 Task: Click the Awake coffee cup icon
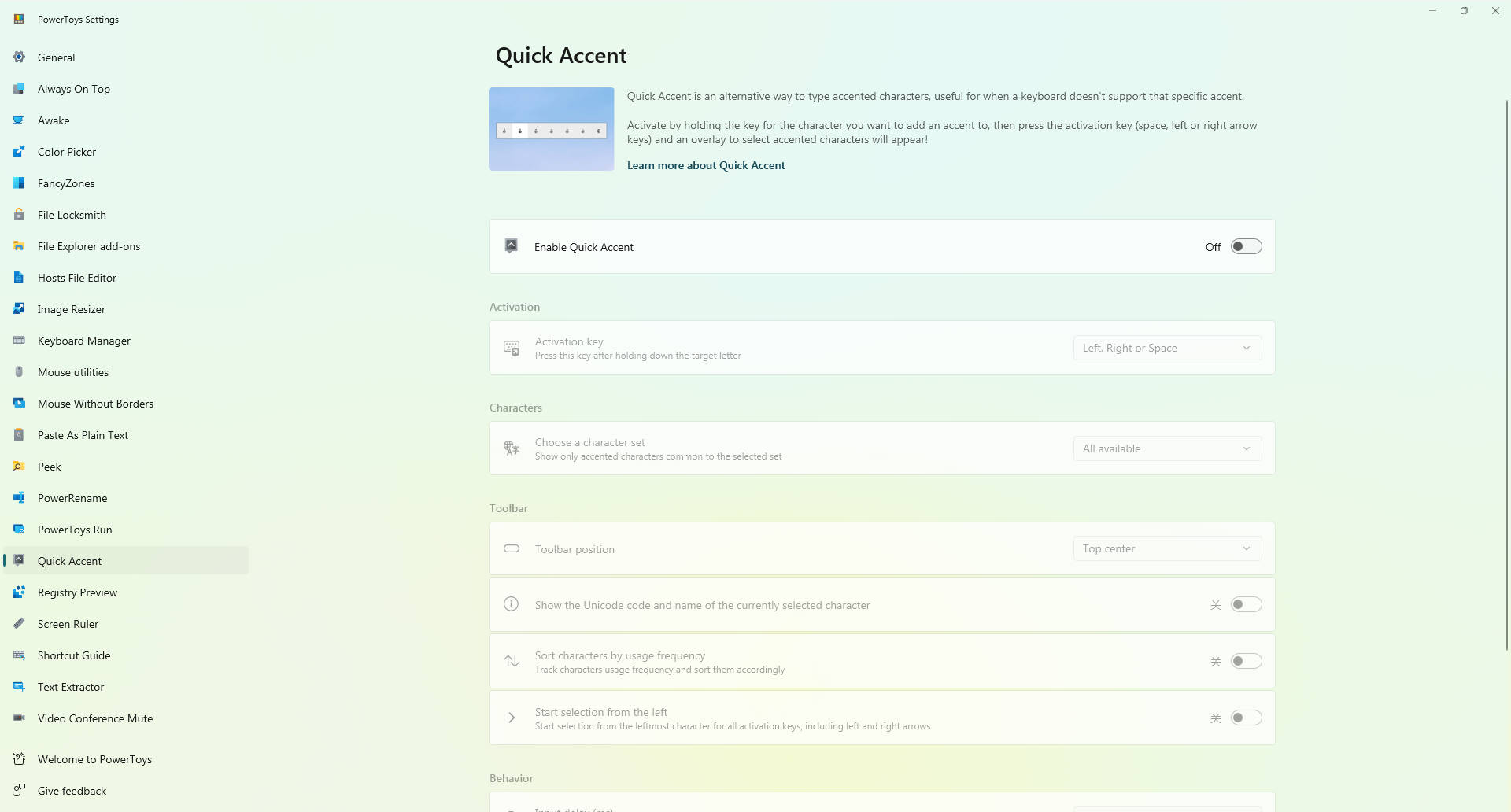pyautogui.click(x=19, y=120)
